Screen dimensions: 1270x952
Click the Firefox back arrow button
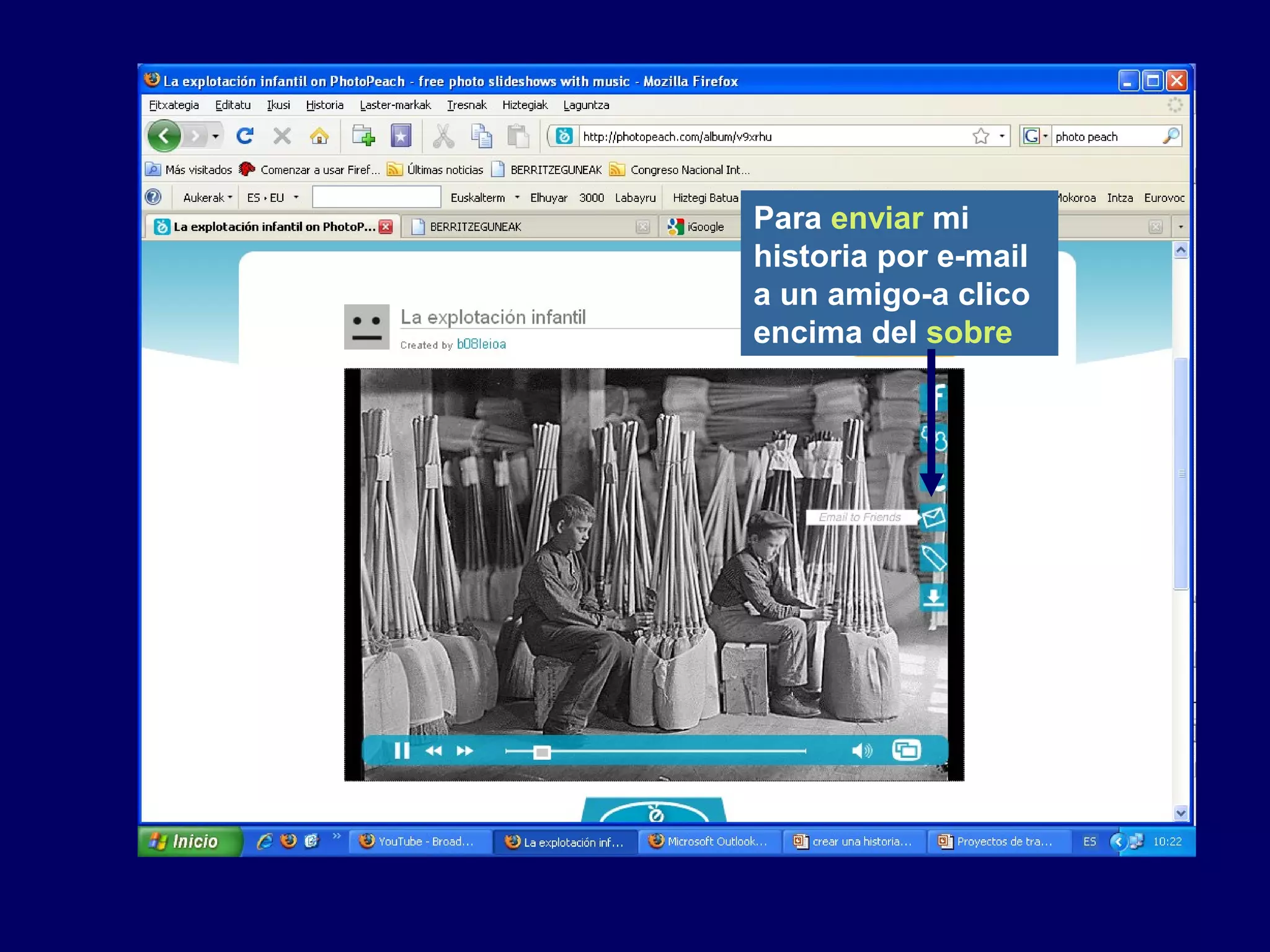click(164, 136)
